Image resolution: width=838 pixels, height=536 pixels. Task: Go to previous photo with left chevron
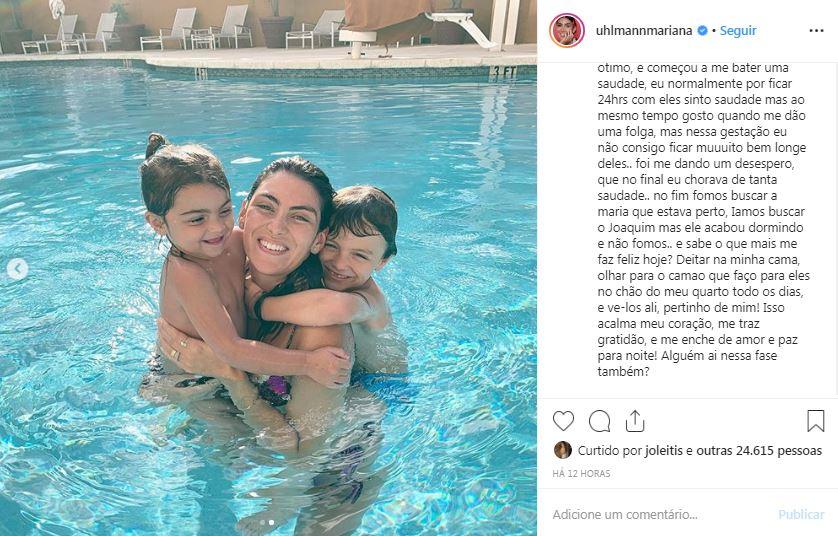(x=18, y=269)
